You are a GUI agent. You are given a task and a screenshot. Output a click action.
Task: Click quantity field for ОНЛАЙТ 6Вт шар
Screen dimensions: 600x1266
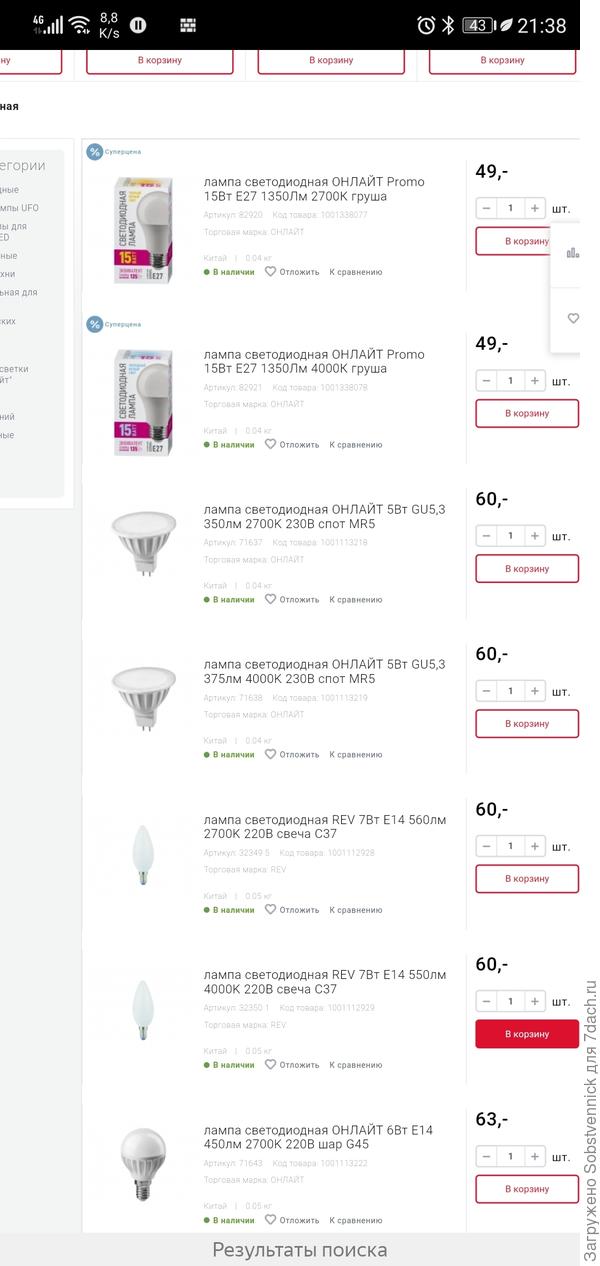coord(510,1156)
